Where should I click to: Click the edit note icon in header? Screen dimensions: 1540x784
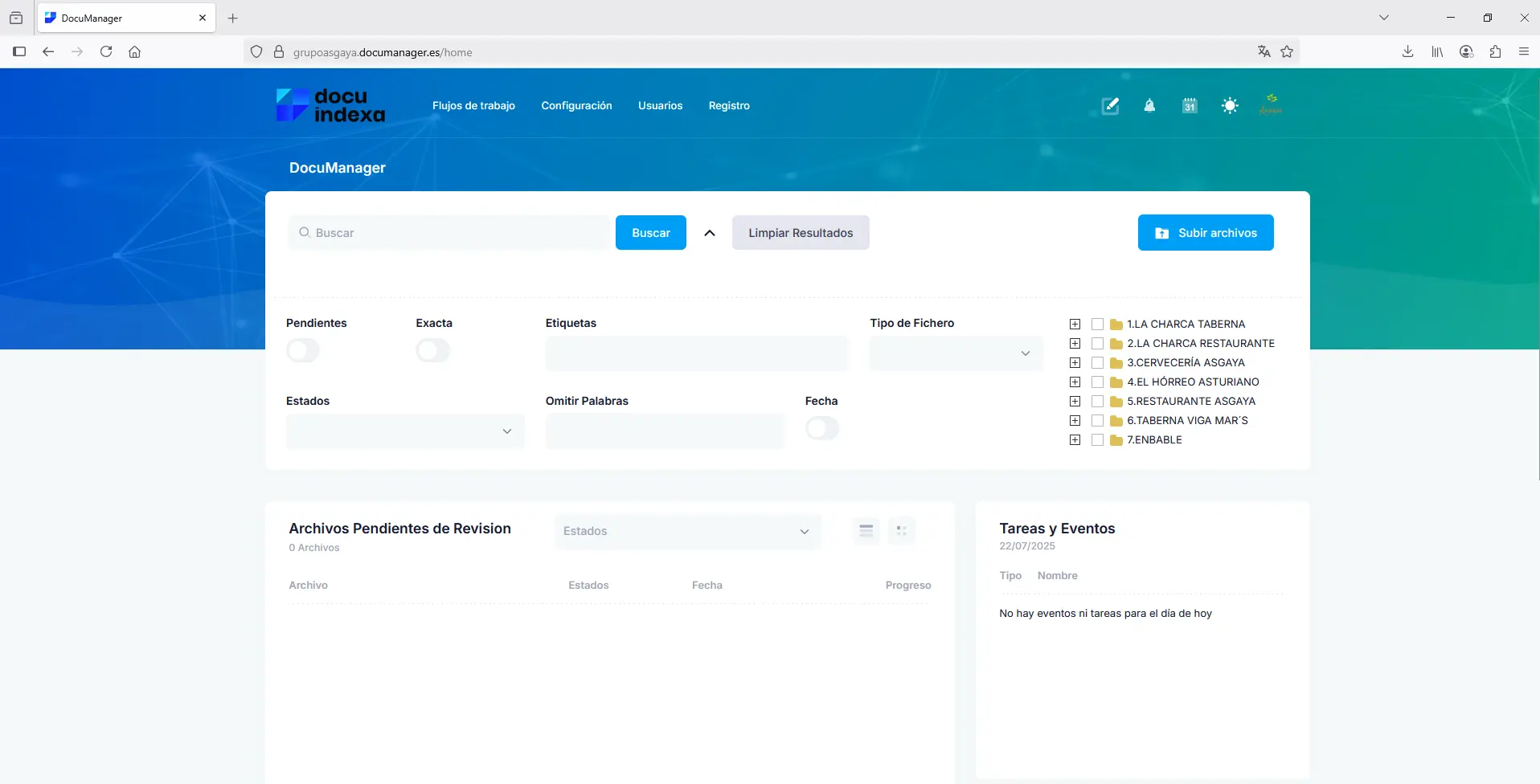tap(1110, 106)
